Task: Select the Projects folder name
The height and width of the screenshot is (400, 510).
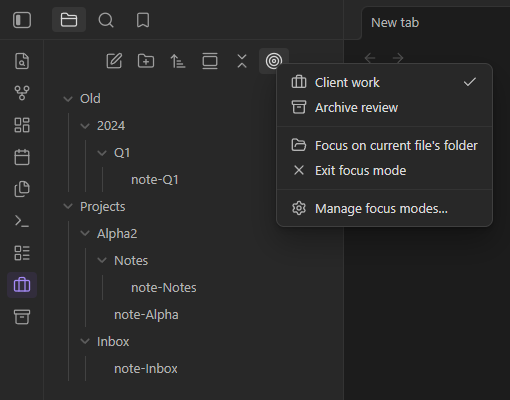Action: [x=103, y=207]
